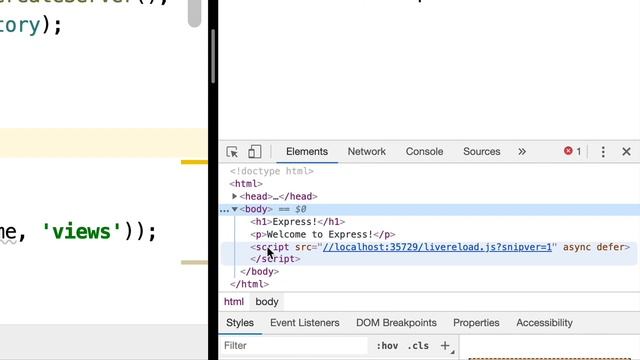
Task: Open the Console tab
Action: click(x=424, y=151)
